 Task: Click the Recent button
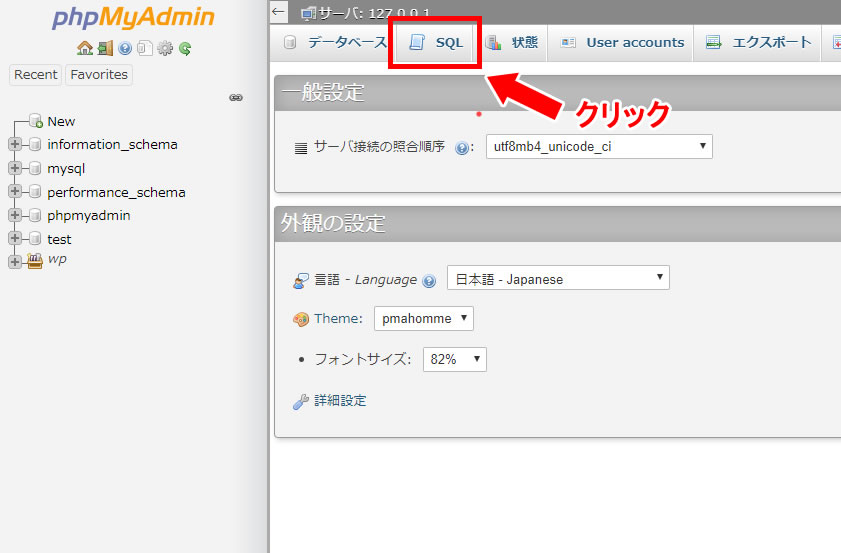pos(36,75)
